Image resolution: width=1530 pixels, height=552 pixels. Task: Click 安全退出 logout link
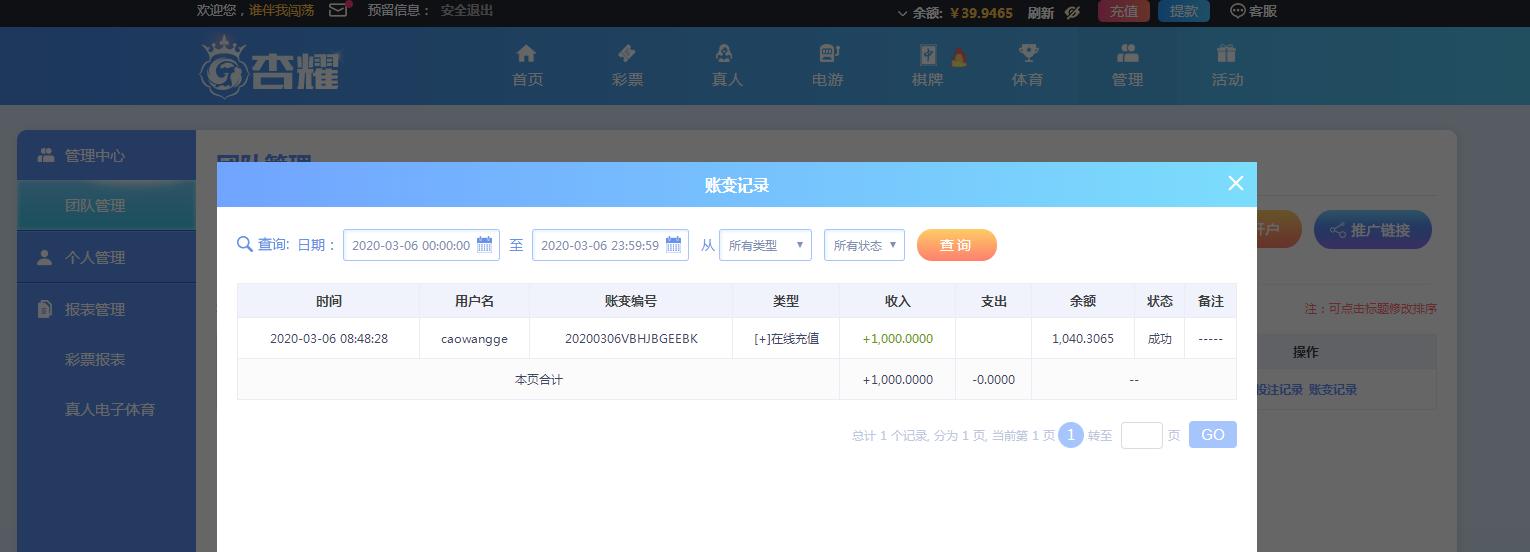[x=467, y=10]
